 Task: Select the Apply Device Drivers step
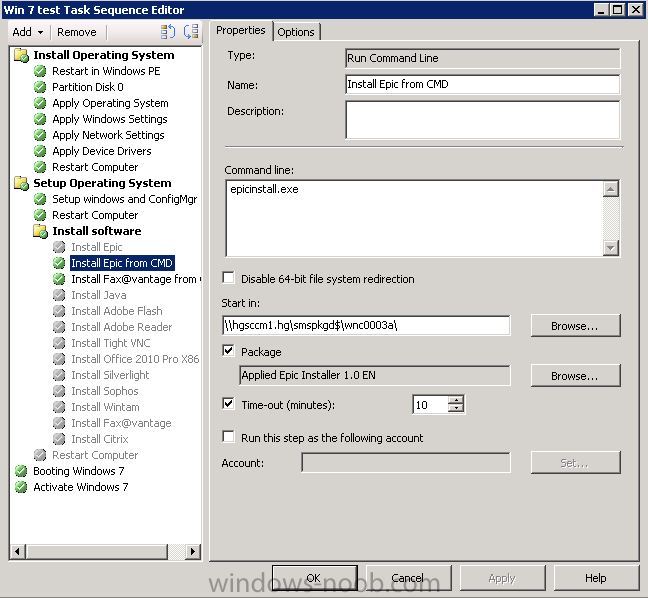102,151
